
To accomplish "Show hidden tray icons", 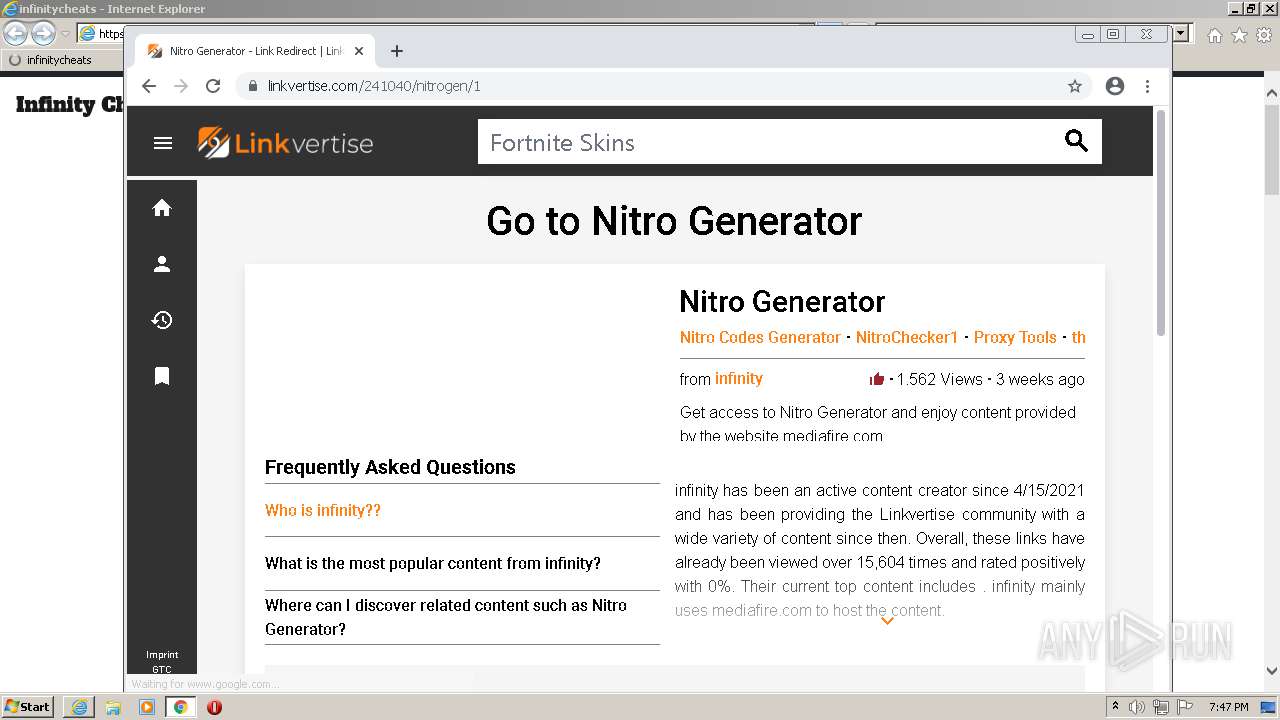I will [x=1116, y=707].
